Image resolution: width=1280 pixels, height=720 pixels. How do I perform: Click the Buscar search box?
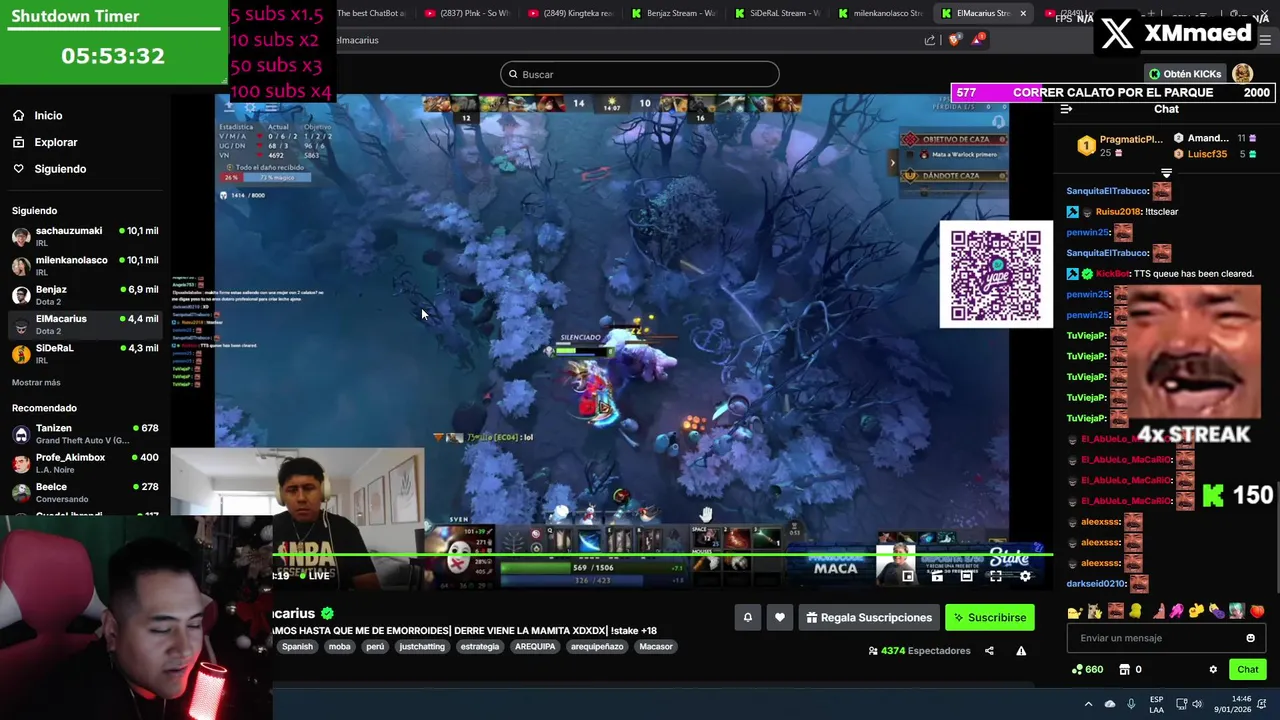[x=640, y=74]
